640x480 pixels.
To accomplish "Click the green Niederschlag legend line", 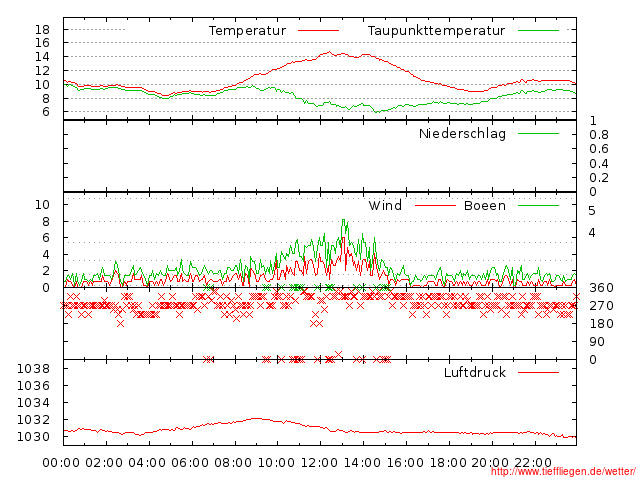I will pyautogui.click(x=538, y=133).
